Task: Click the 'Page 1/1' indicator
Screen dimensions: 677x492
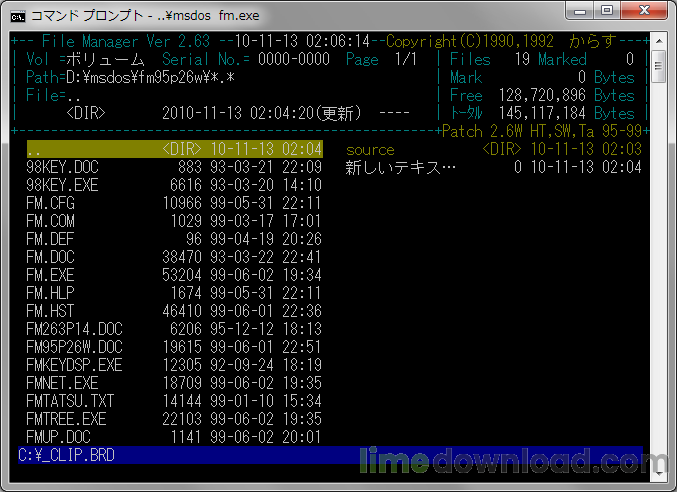Action: (x=382, y=60)
